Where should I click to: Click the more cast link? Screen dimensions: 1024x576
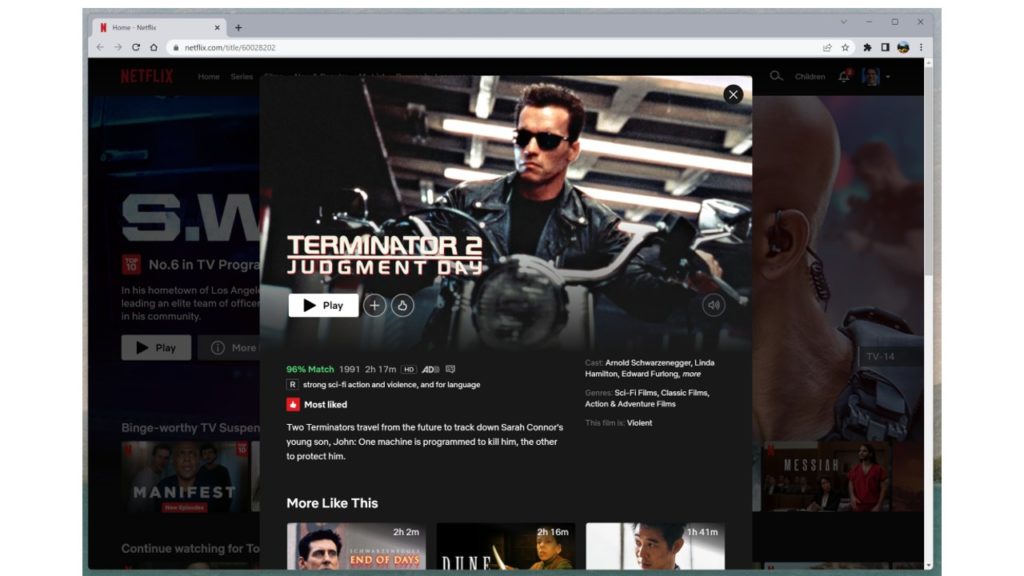pyautogui.click(x=691, y=374)
